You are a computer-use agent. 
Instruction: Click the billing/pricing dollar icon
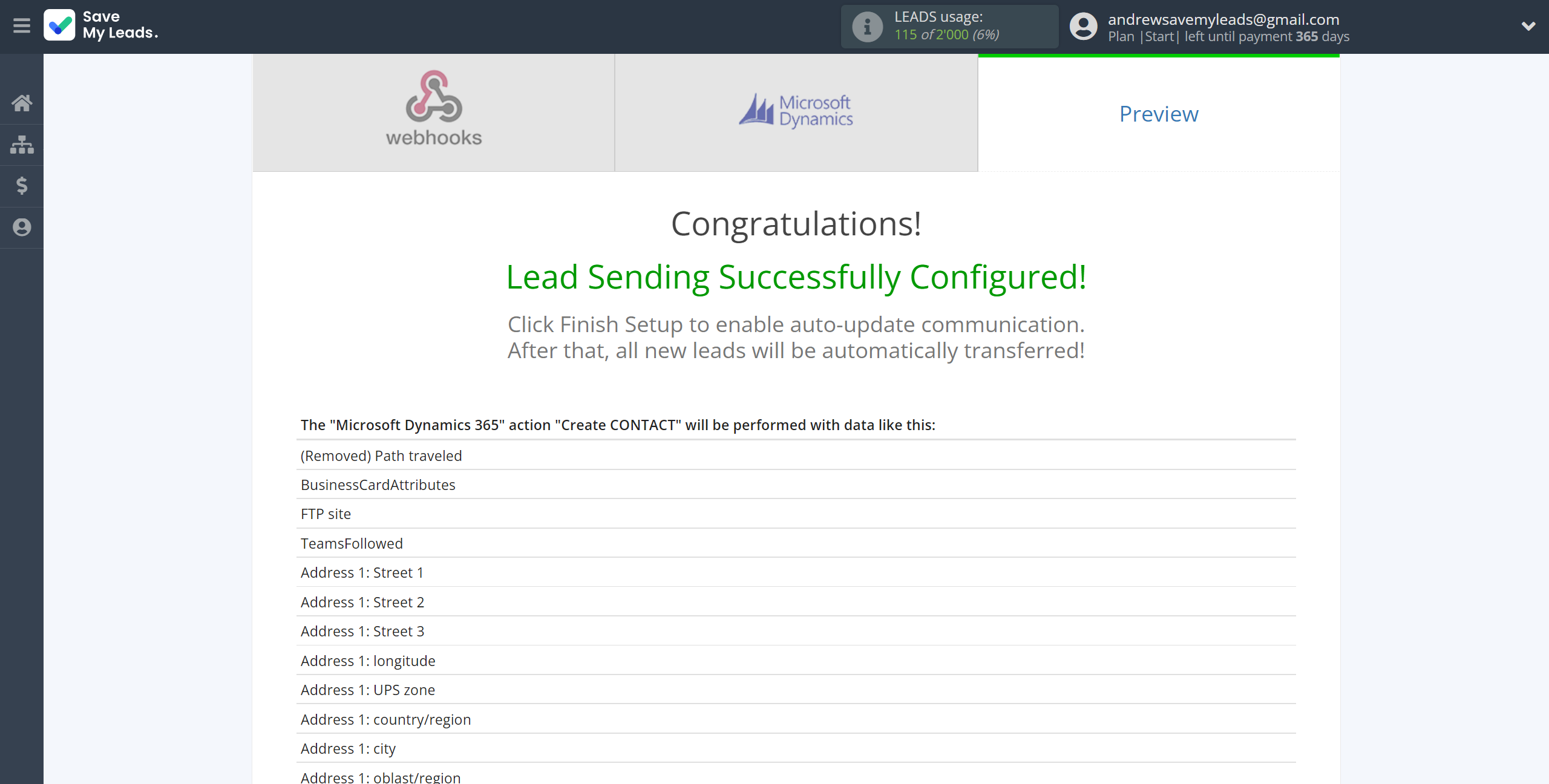pyautogui.click(x=22, y=185)
